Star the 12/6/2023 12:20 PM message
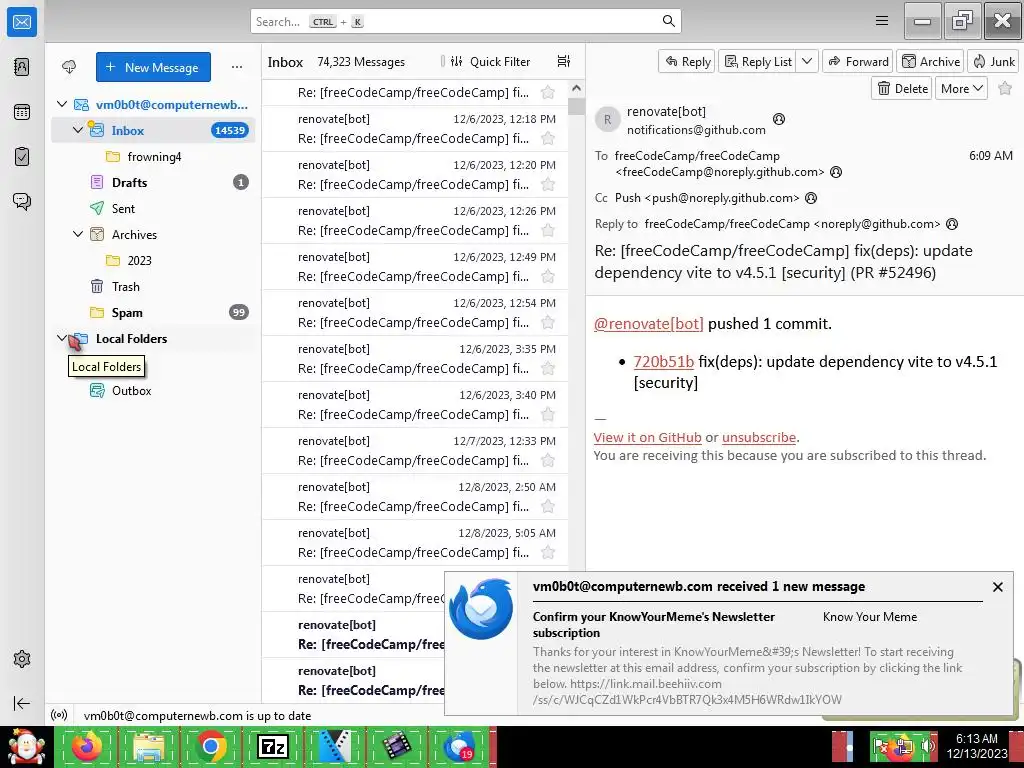The image size is (1024, 768). pos(548,184)
